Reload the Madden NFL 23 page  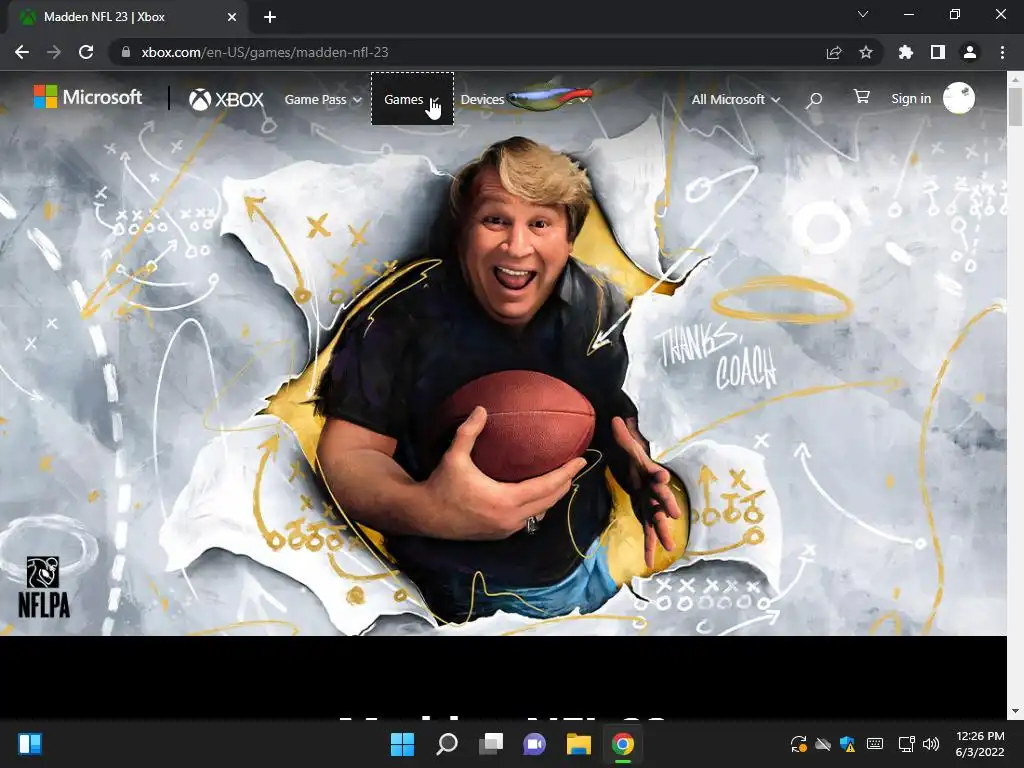coord(86,52)
